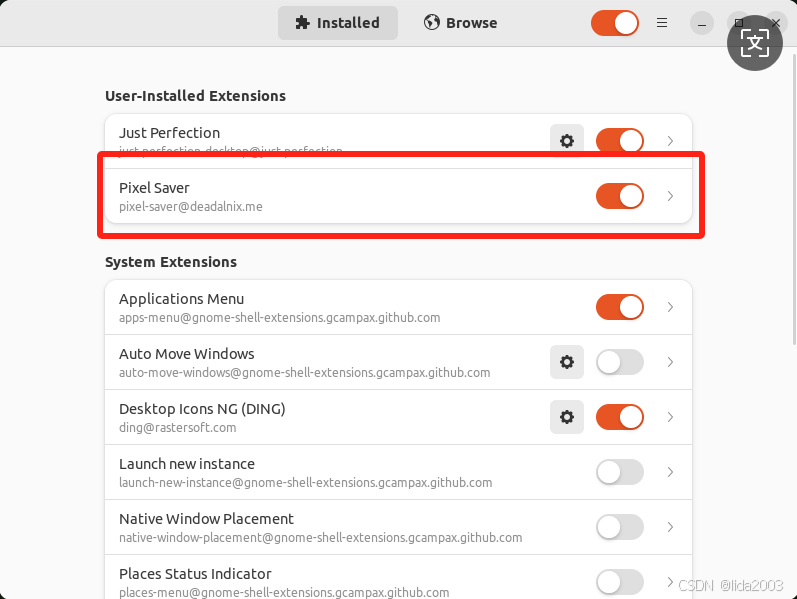Click the vertical scrollbar on the right

click(794, 197)
